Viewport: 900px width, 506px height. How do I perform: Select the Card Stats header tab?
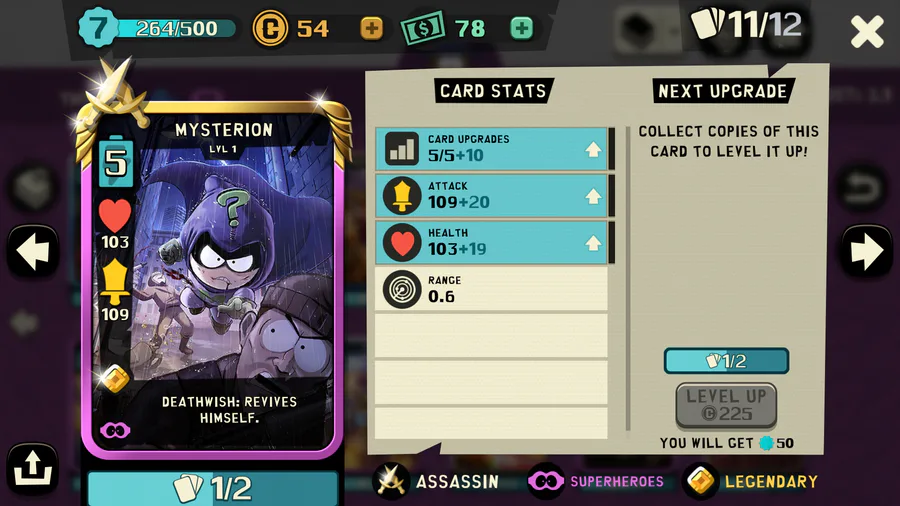click(x=492, y=91)
